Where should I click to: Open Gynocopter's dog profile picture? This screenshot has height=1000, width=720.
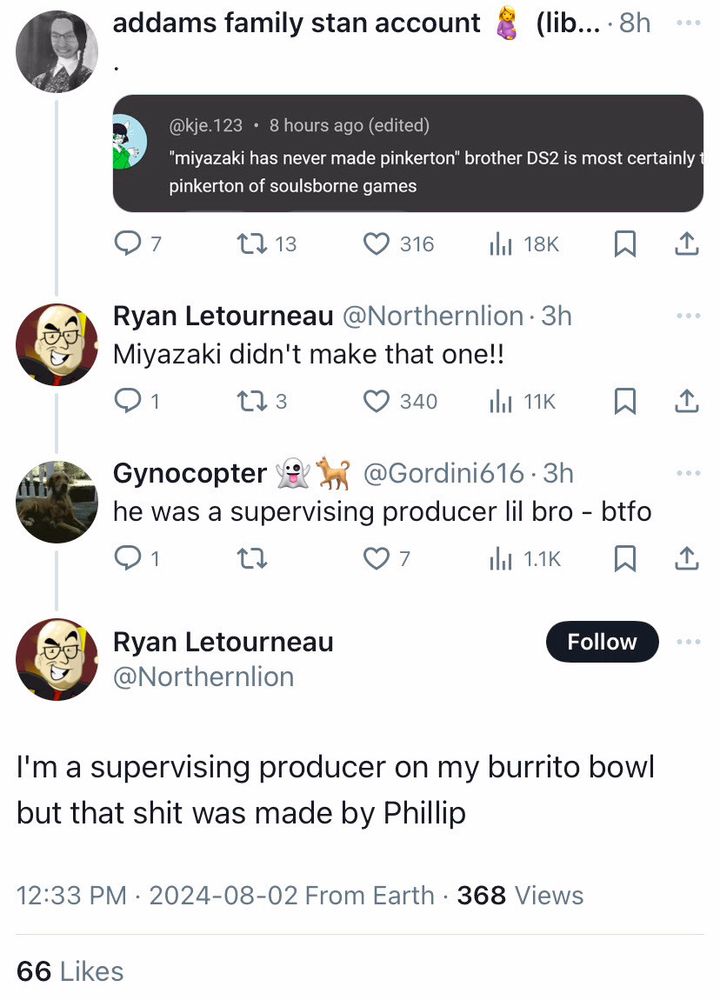57,502
